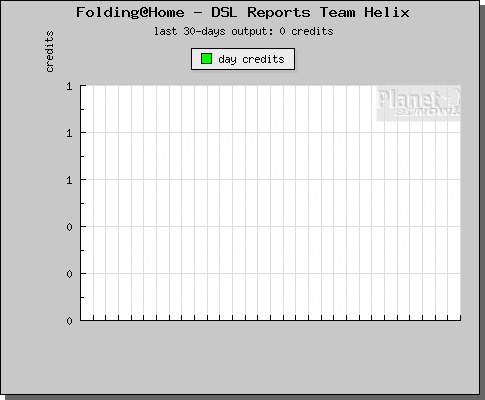485x400 pixels.
Task: Click the chart title Folding@Home text
Action: (x=130, y=13)
